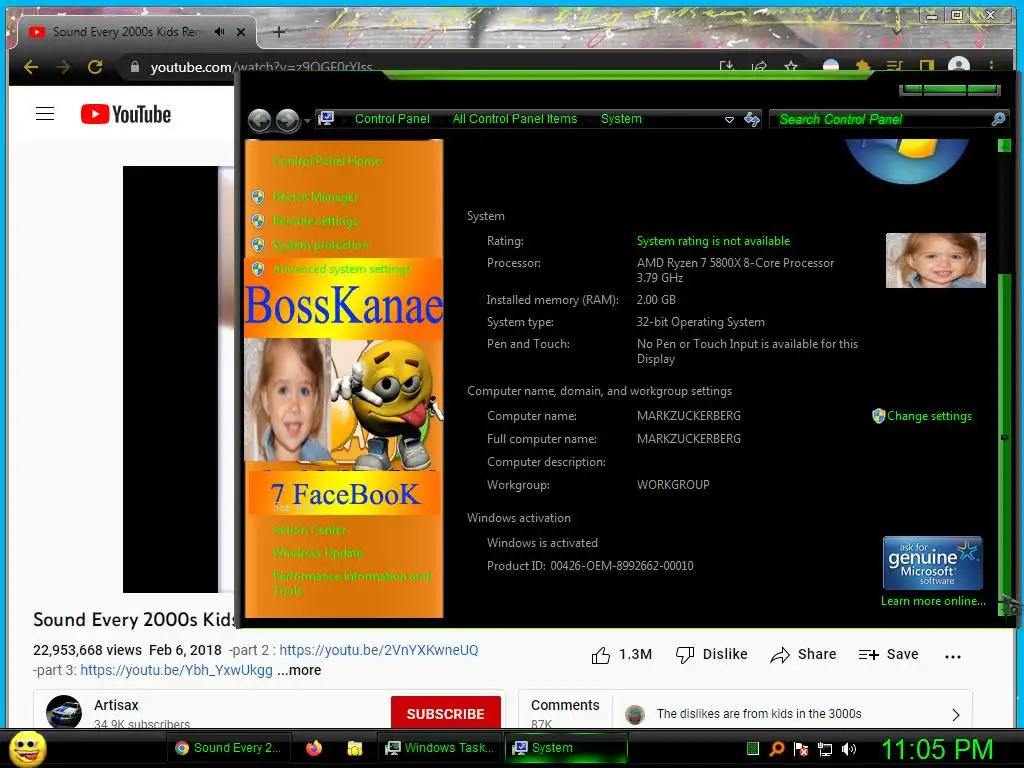Click the 11:05 PM clock
The height and width of the screenshot is (768, 1024).
point(937,749)
